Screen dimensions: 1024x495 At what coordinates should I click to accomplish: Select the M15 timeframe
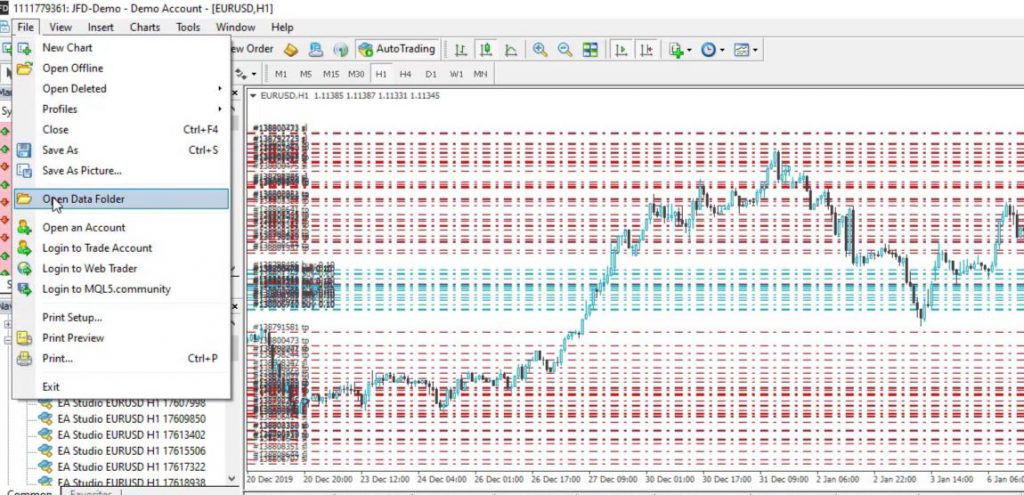tap(331, 74)
